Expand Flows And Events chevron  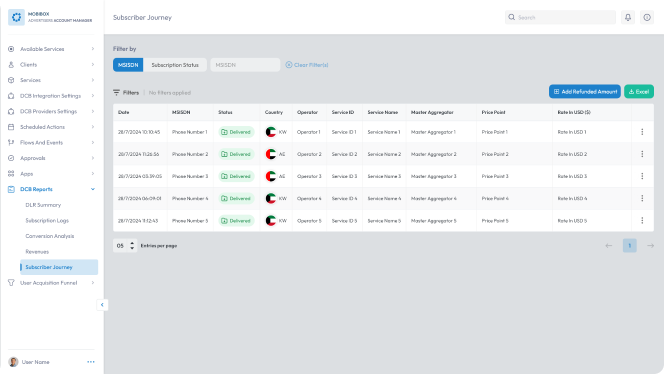(x=93, y=143)
